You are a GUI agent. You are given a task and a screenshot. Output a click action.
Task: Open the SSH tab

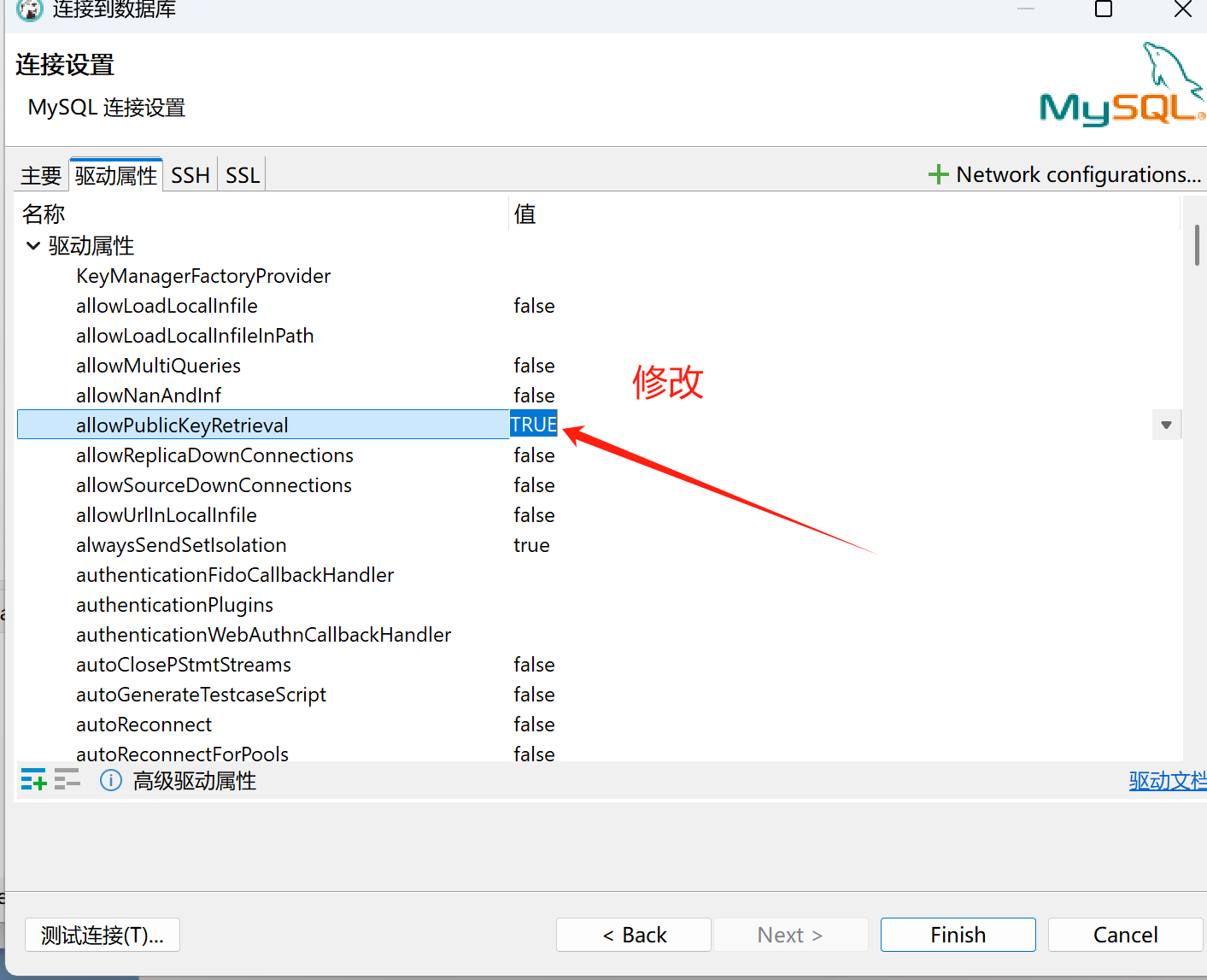(x=190, y=175)
